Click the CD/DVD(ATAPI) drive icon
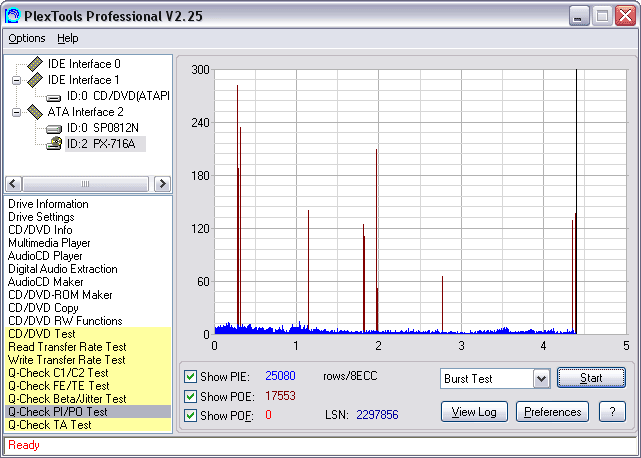Screen dimensions: 641x458 (53, 97)
